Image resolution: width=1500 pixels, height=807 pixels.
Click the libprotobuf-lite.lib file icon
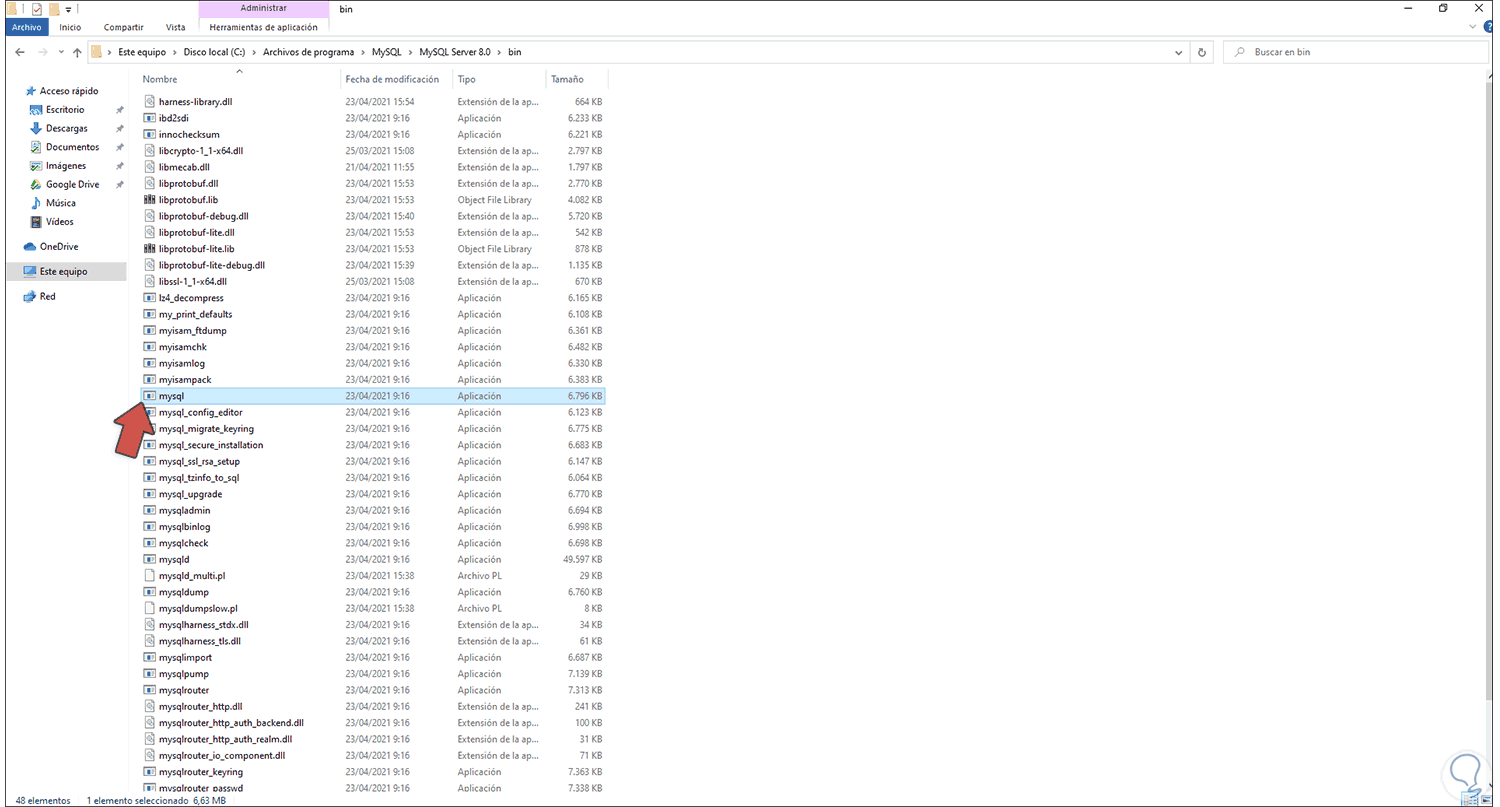[x=150, y=249]
